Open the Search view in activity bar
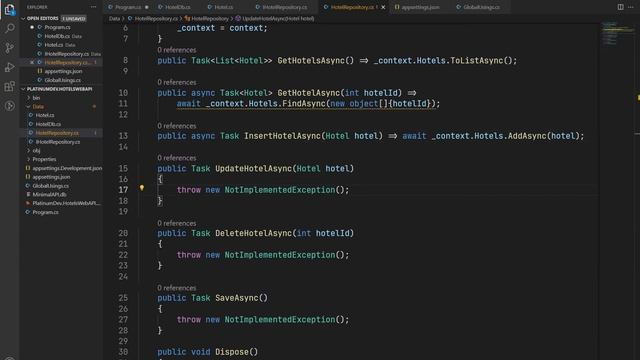Screen dimensions: 640x360 point(10,28)
